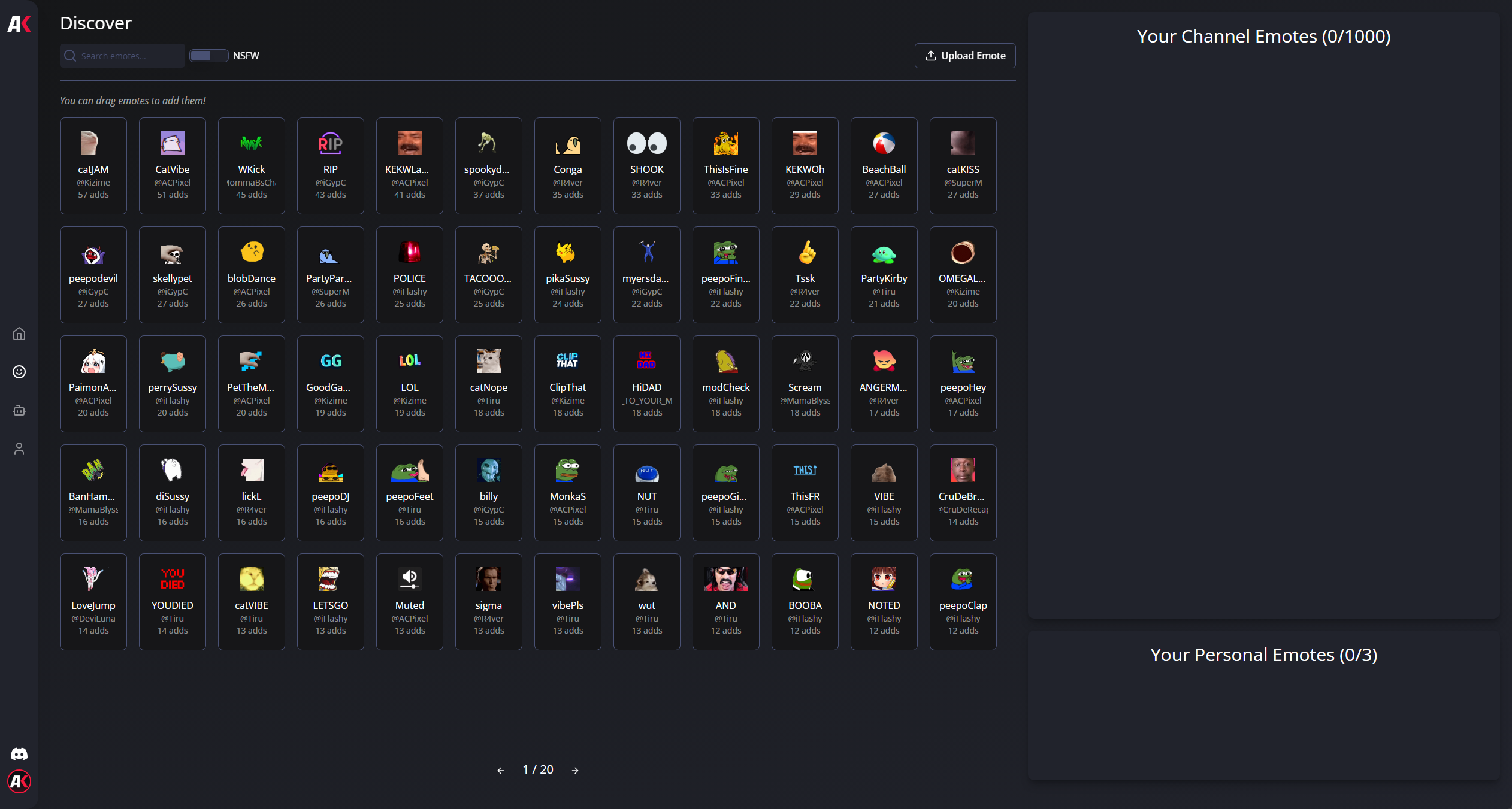Select the OMEGAL... emote card
The image size is (1512, 809).
(x=963, y=275)
